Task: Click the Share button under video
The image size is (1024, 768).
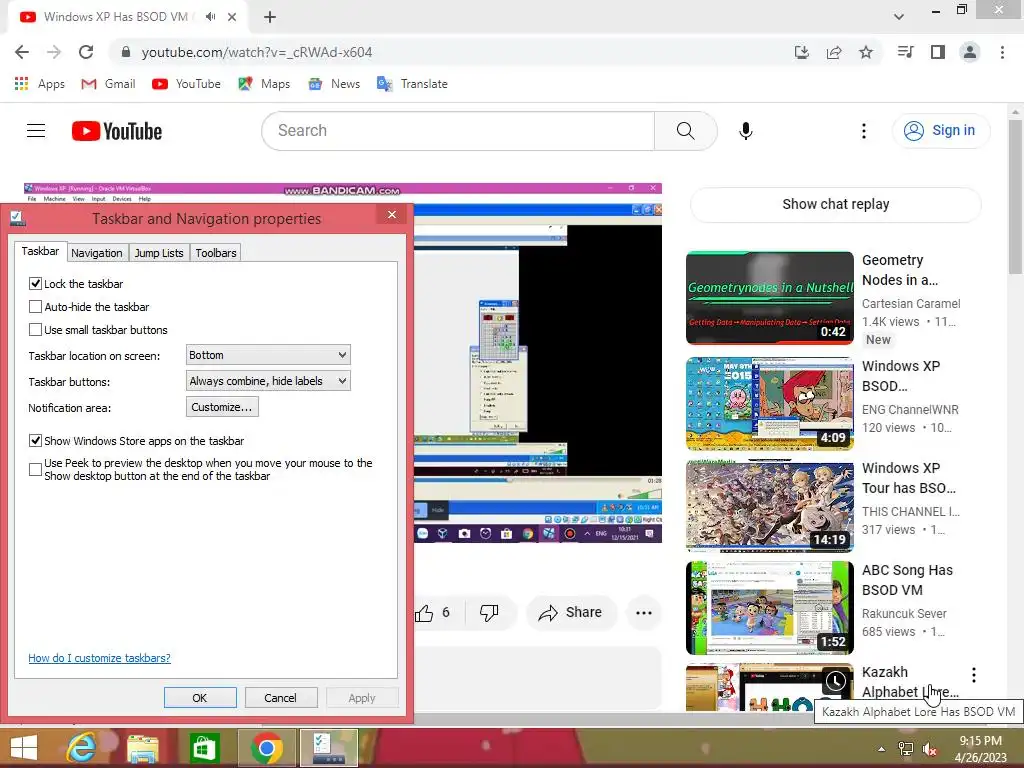Action: point(570,613)
